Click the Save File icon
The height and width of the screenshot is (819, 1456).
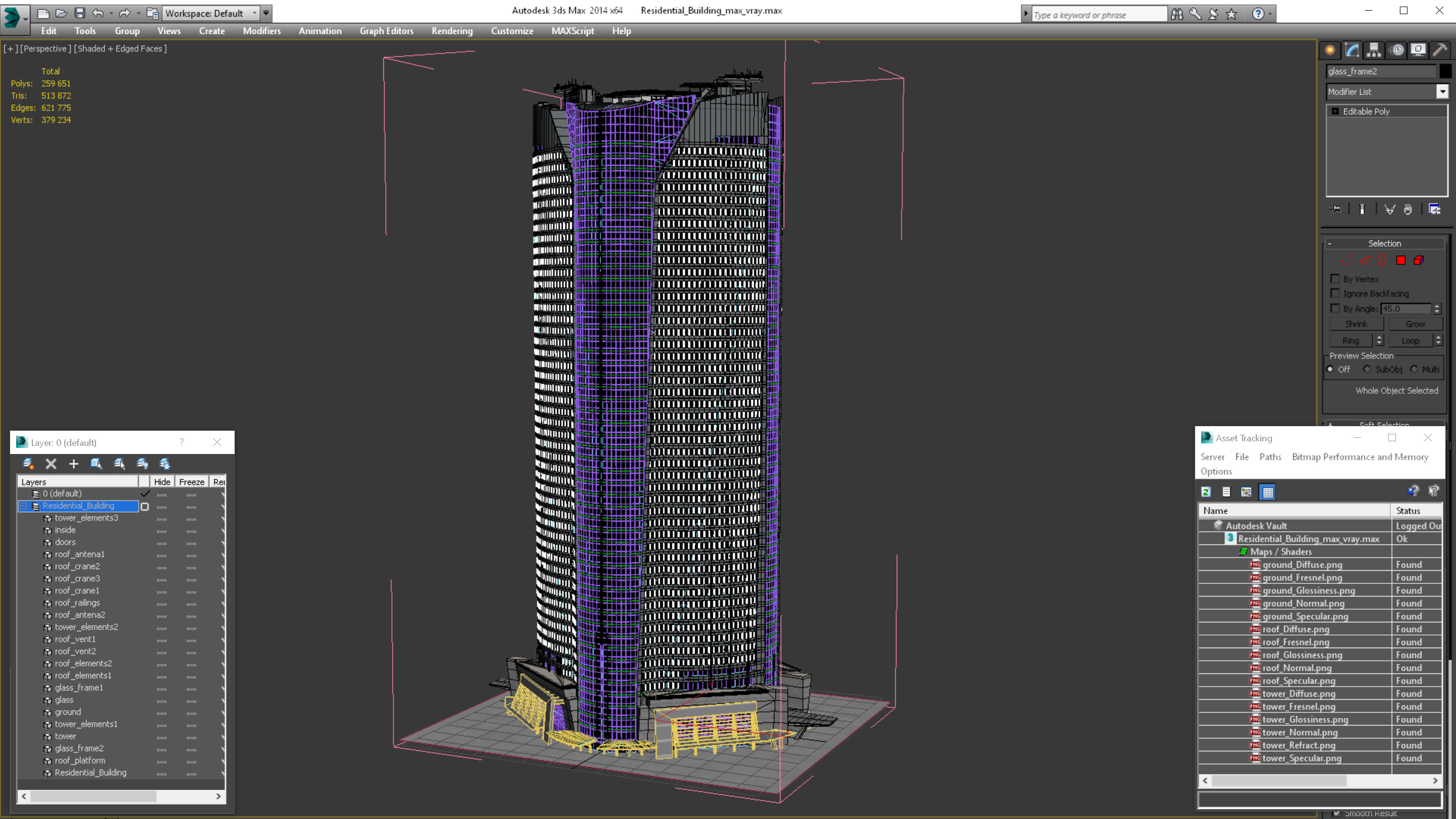click(x=80, y=13)
